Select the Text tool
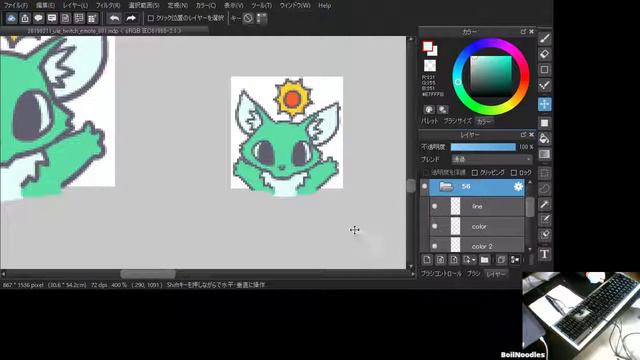Viewport: 640px width, 360px height. pos(544,254)
